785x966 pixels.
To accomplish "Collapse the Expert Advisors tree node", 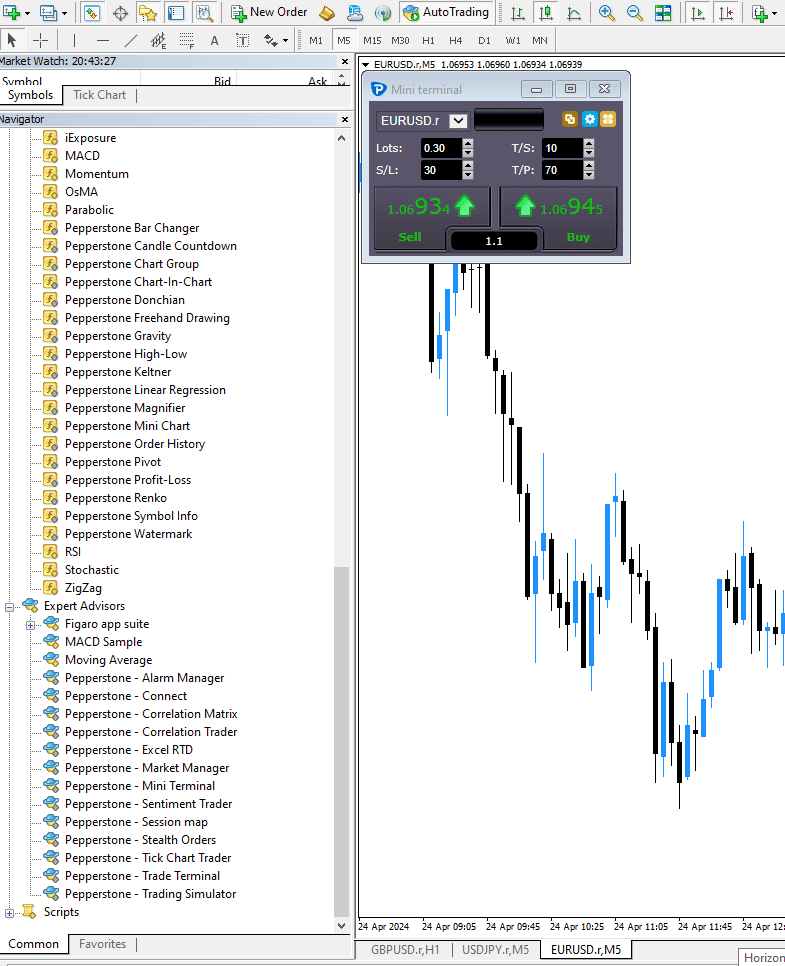I will point(9,607).
